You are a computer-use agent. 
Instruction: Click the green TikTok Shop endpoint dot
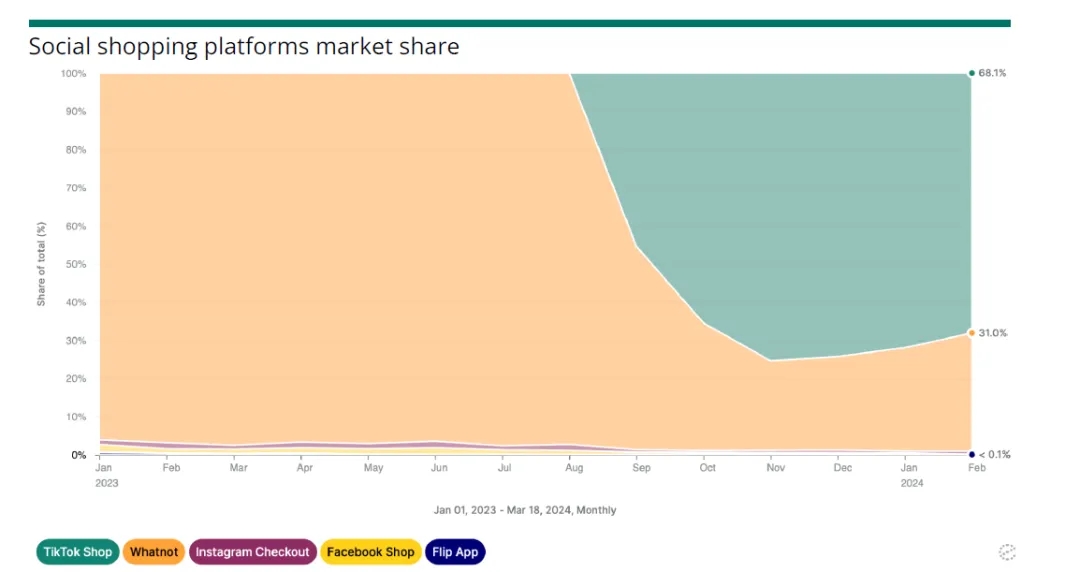[x=971, y=73]
